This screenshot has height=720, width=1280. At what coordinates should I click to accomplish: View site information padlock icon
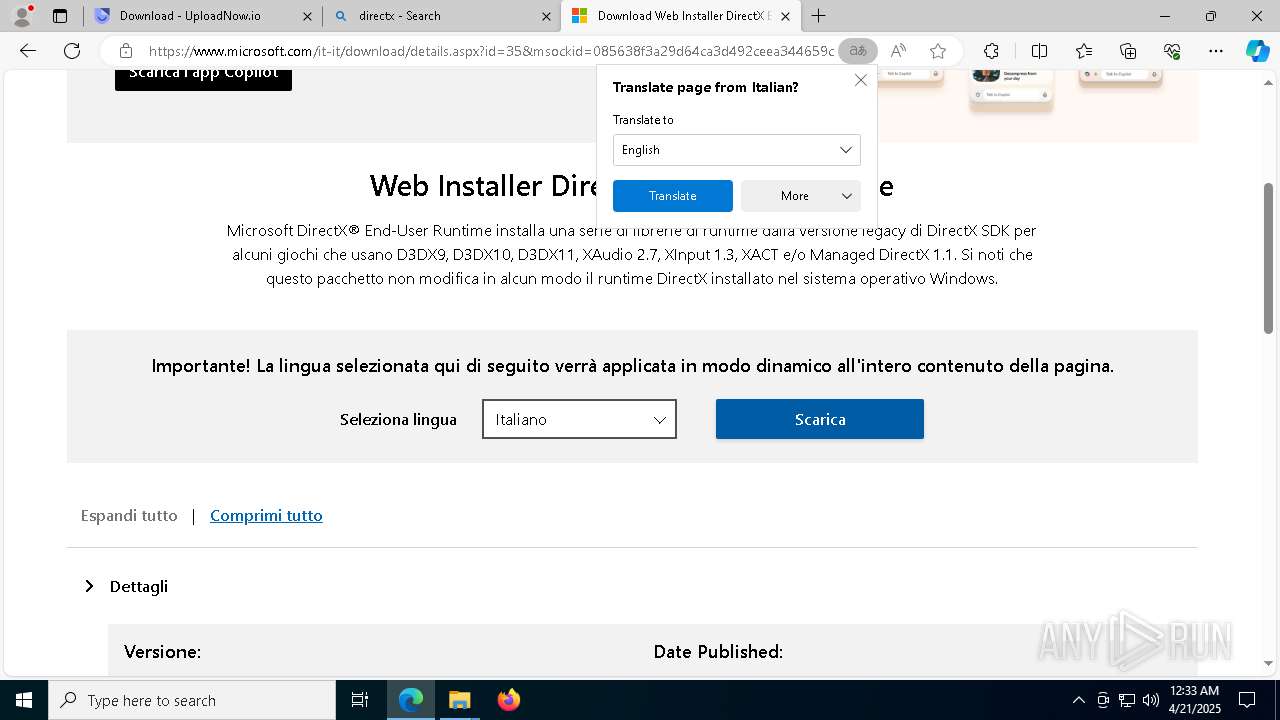[x=125, y=51]
